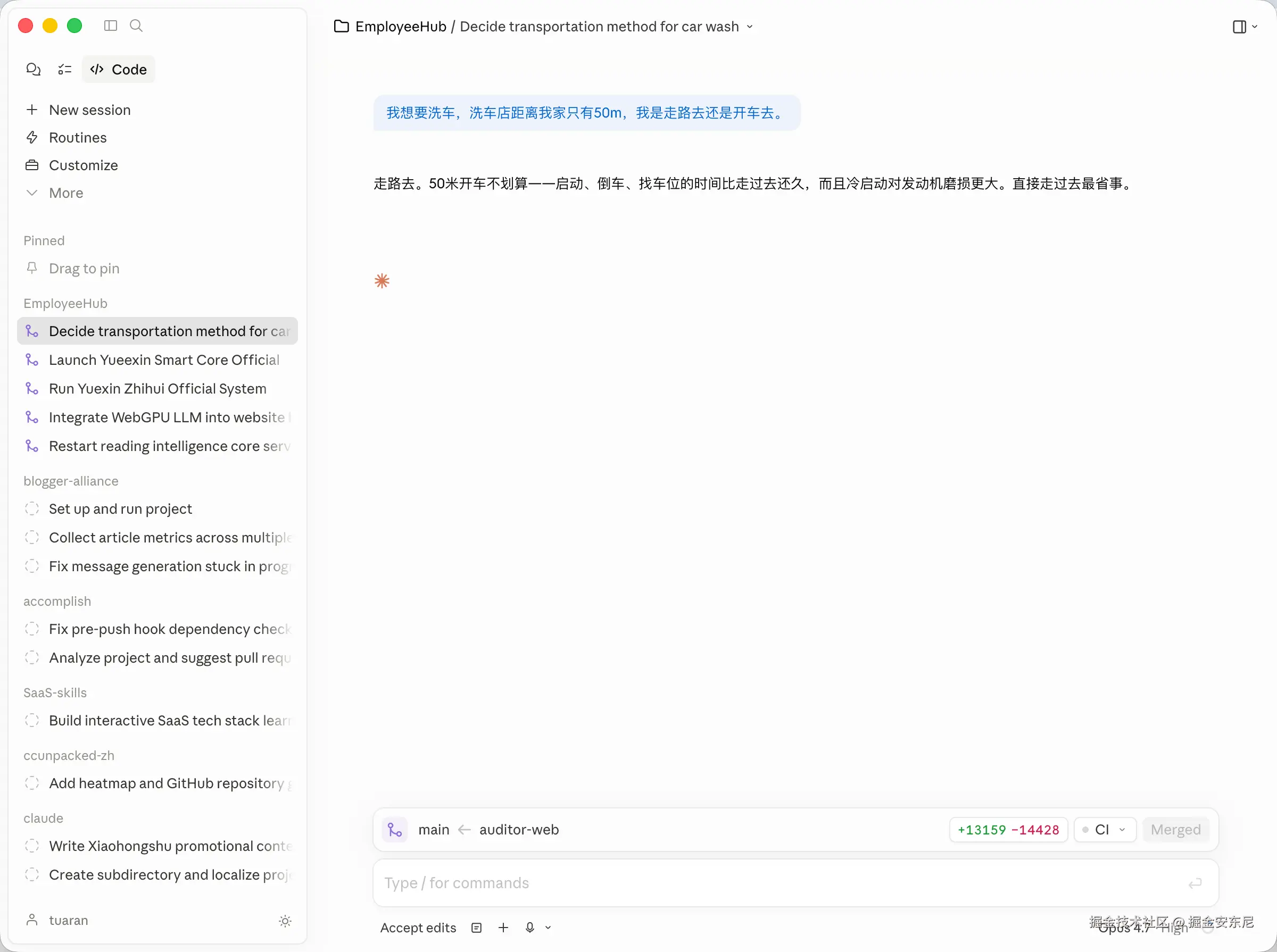Screen dimensions: 1277x952
Task: Select the task checklist icon
Action: 64,69
